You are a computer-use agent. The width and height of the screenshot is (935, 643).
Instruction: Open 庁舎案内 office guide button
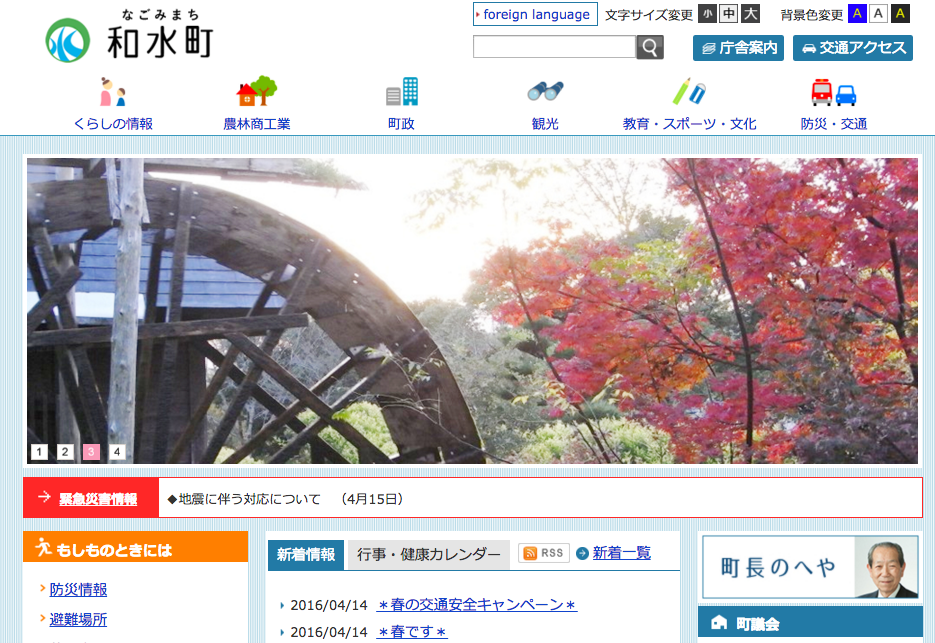(x=738, y=48)
